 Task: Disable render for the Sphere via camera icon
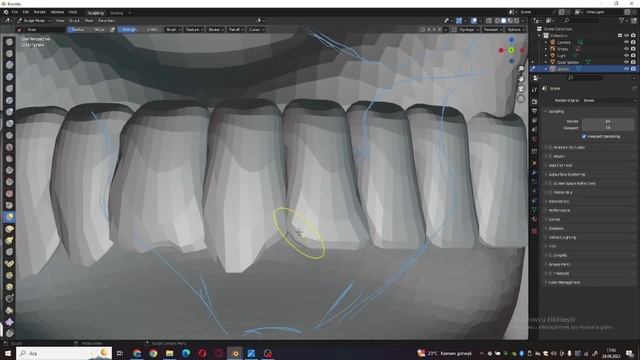click(x=633, y=69)
